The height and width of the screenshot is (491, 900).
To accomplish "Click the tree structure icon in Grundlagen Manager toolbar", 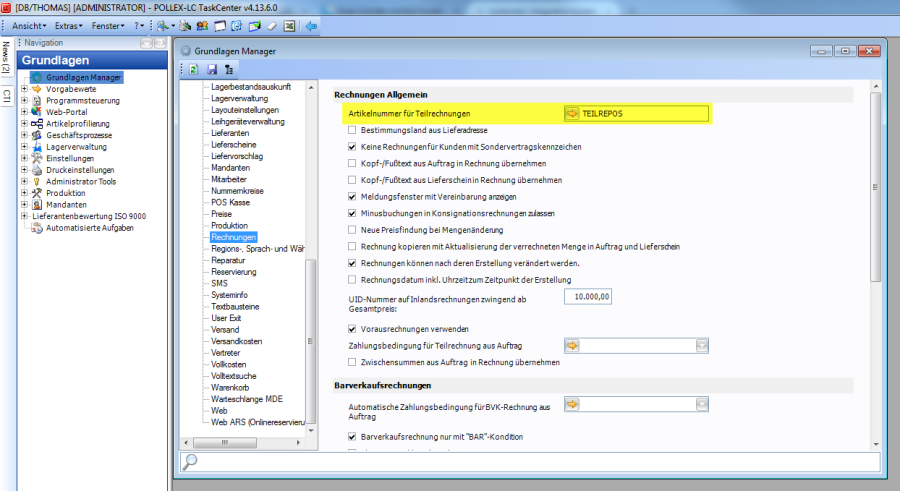I will [229, 70].
